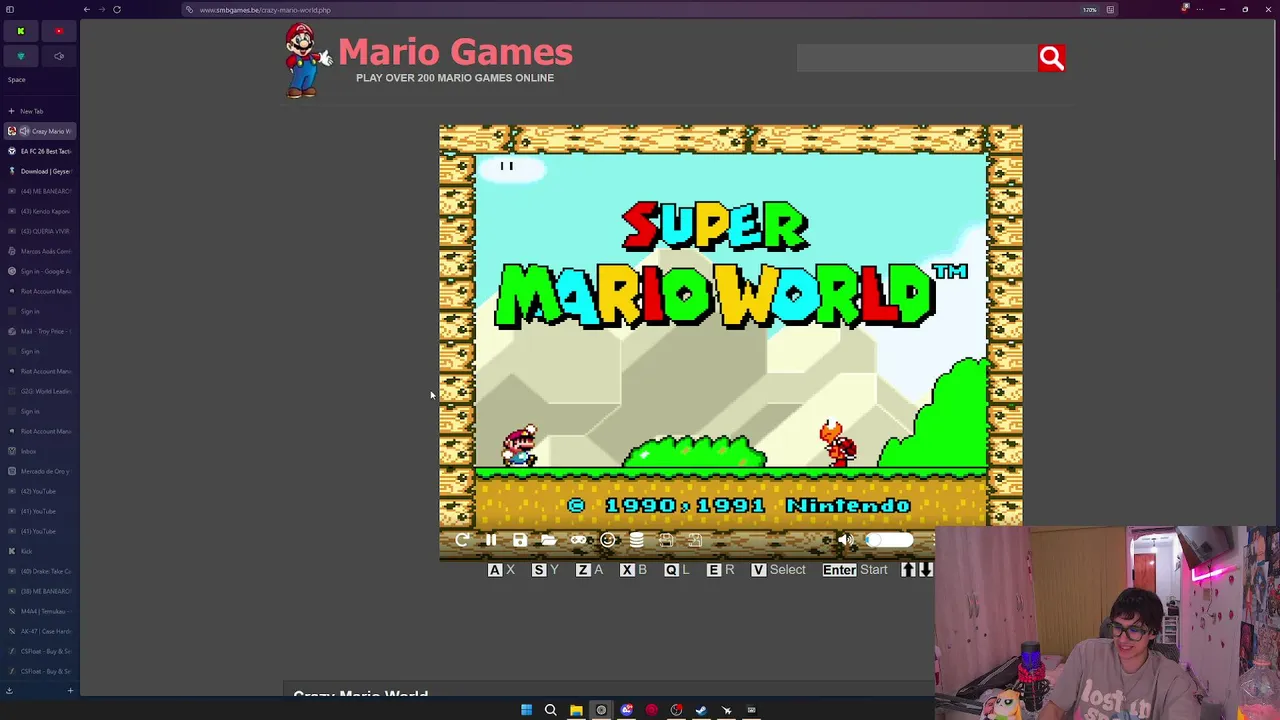Viewport: 1280px width, 720px height.
Task: Switch to EA FC 26 Best Tactics tab
Action: (x=40, y=151)
